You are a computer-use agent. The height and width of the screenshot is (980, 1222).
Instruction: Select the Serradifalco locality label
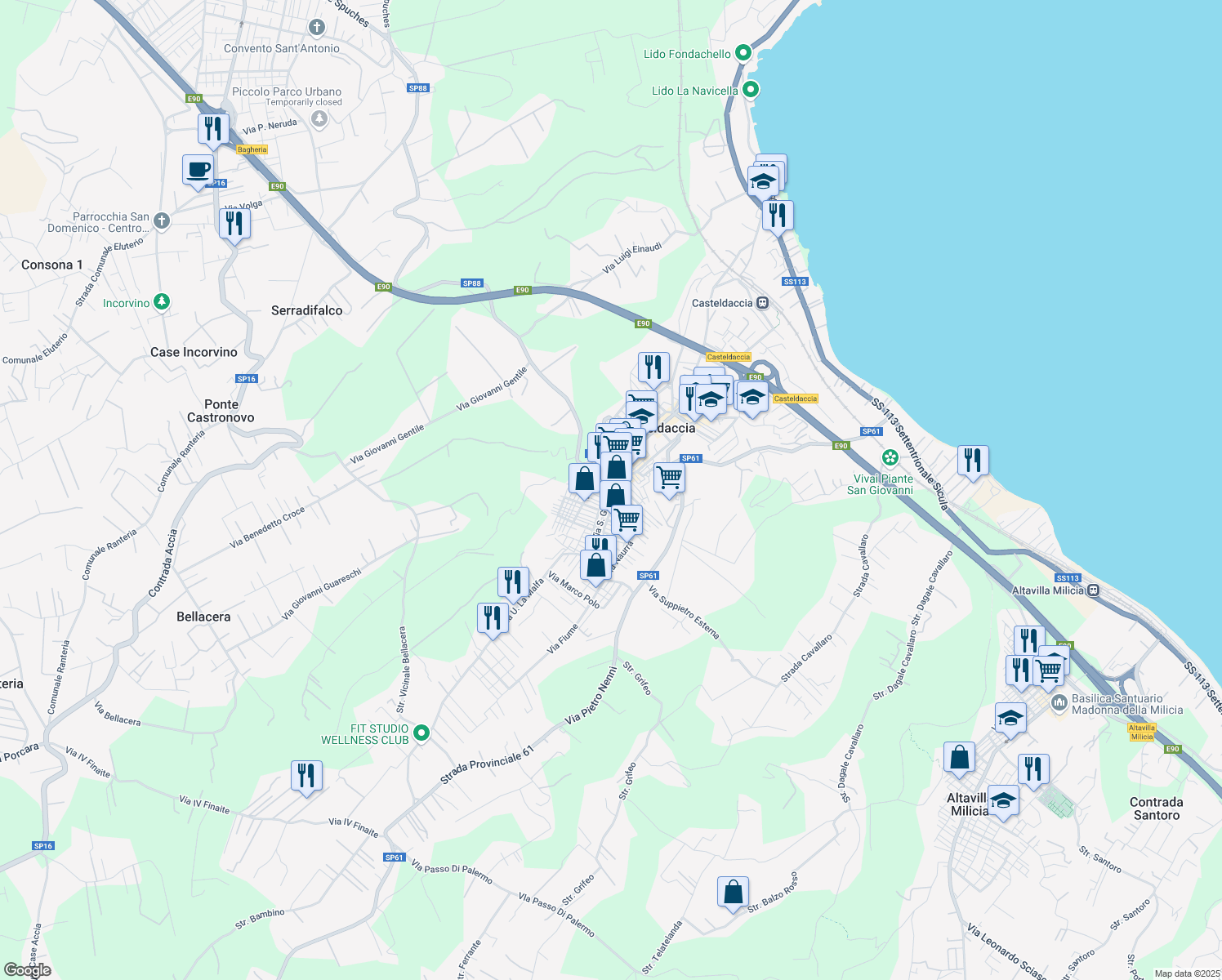(307, 310)
